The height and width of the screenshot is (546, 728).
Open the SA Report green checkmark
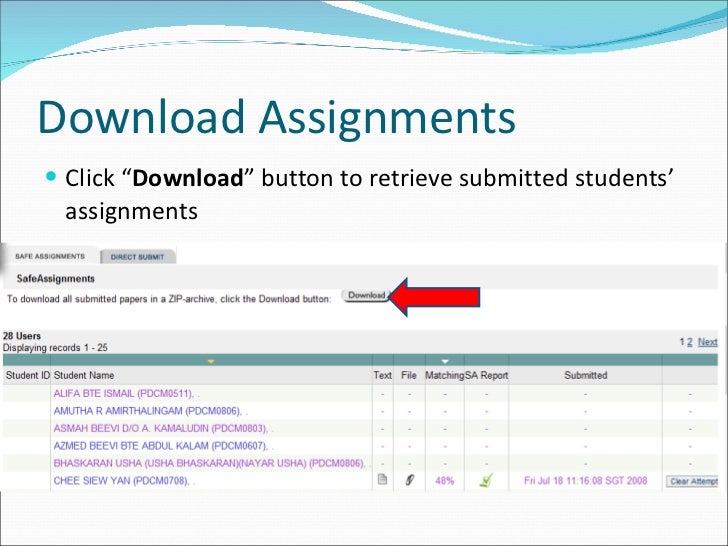coord(486,480)
